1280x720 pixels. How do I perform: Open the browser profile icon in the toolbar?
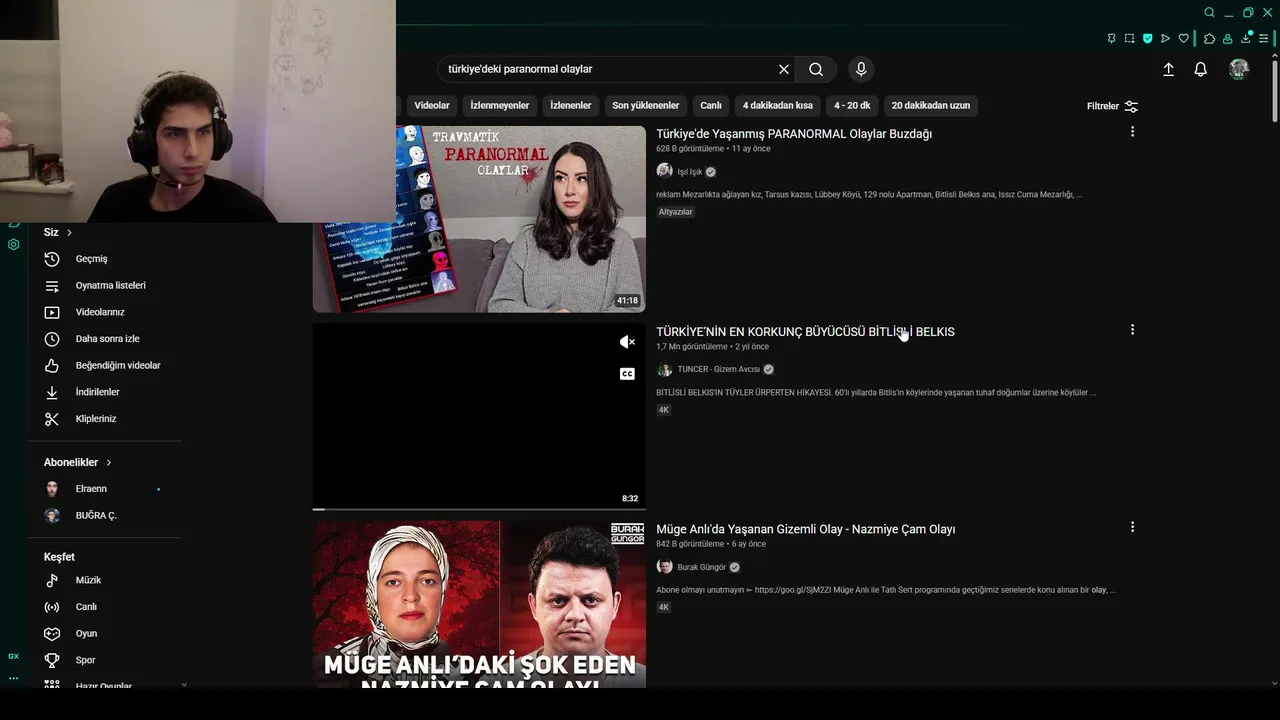tap(1228, 38)
